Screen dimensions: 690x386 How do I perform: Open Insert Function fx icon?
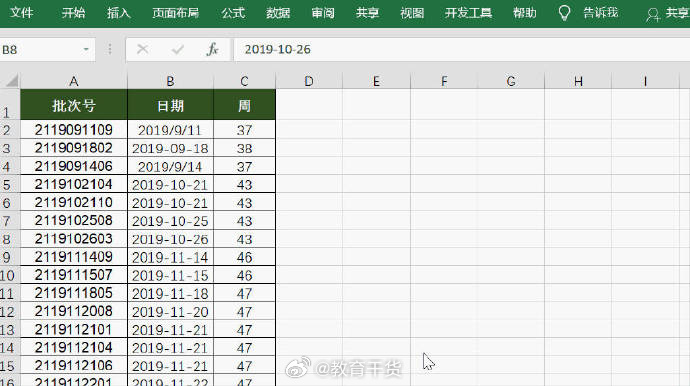pos(213,49)
